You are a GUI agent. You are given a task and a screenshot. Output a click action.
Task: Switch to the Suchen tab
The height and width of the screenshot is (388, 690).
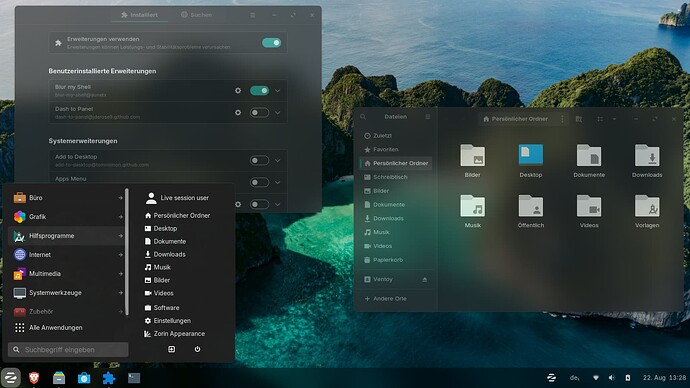click(196, 15)
